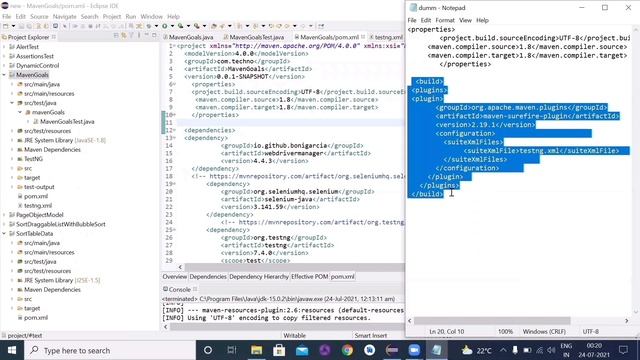The image size is (640, 360).
Task: Open the File menu in Eclipse
Action: (x=7, y=16)
